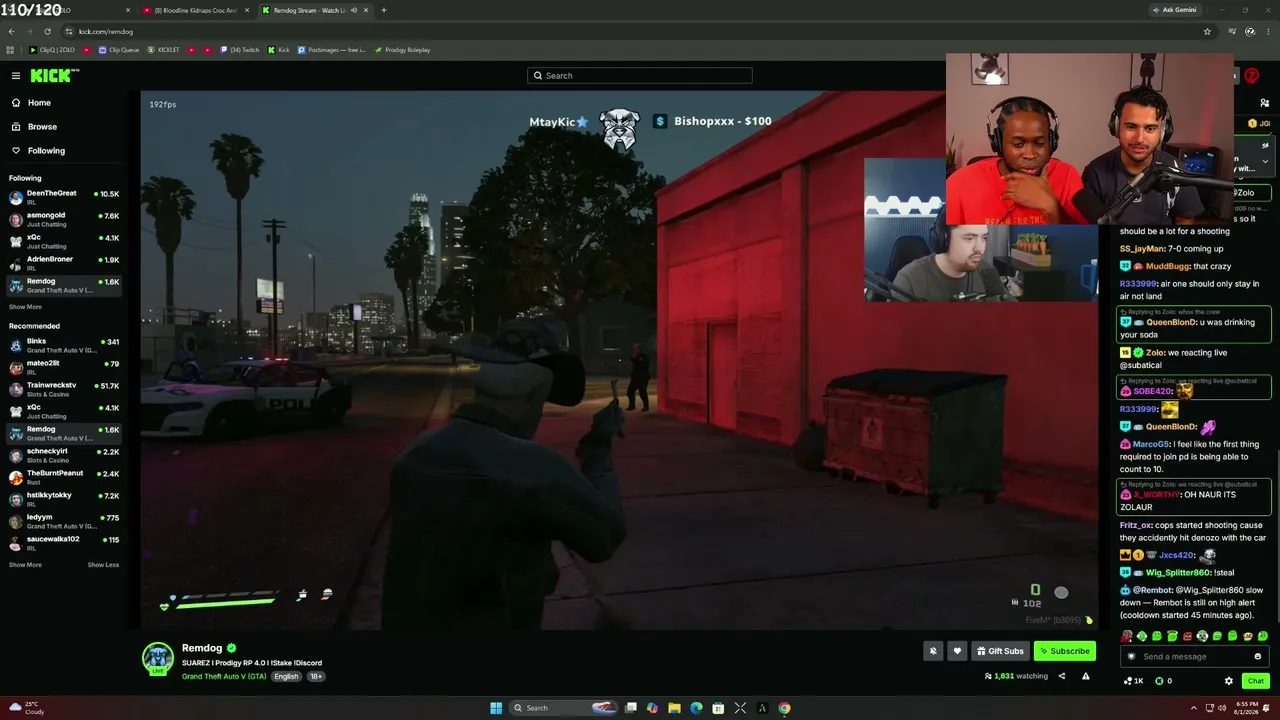This screenshot has height=720, width=1280.
Task: Share the stream via share icon
Action: click(x=1062, y=677)
